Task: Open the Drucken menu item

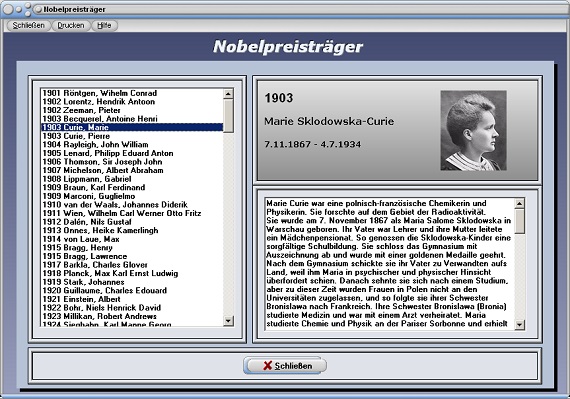Action: [71, 25]
